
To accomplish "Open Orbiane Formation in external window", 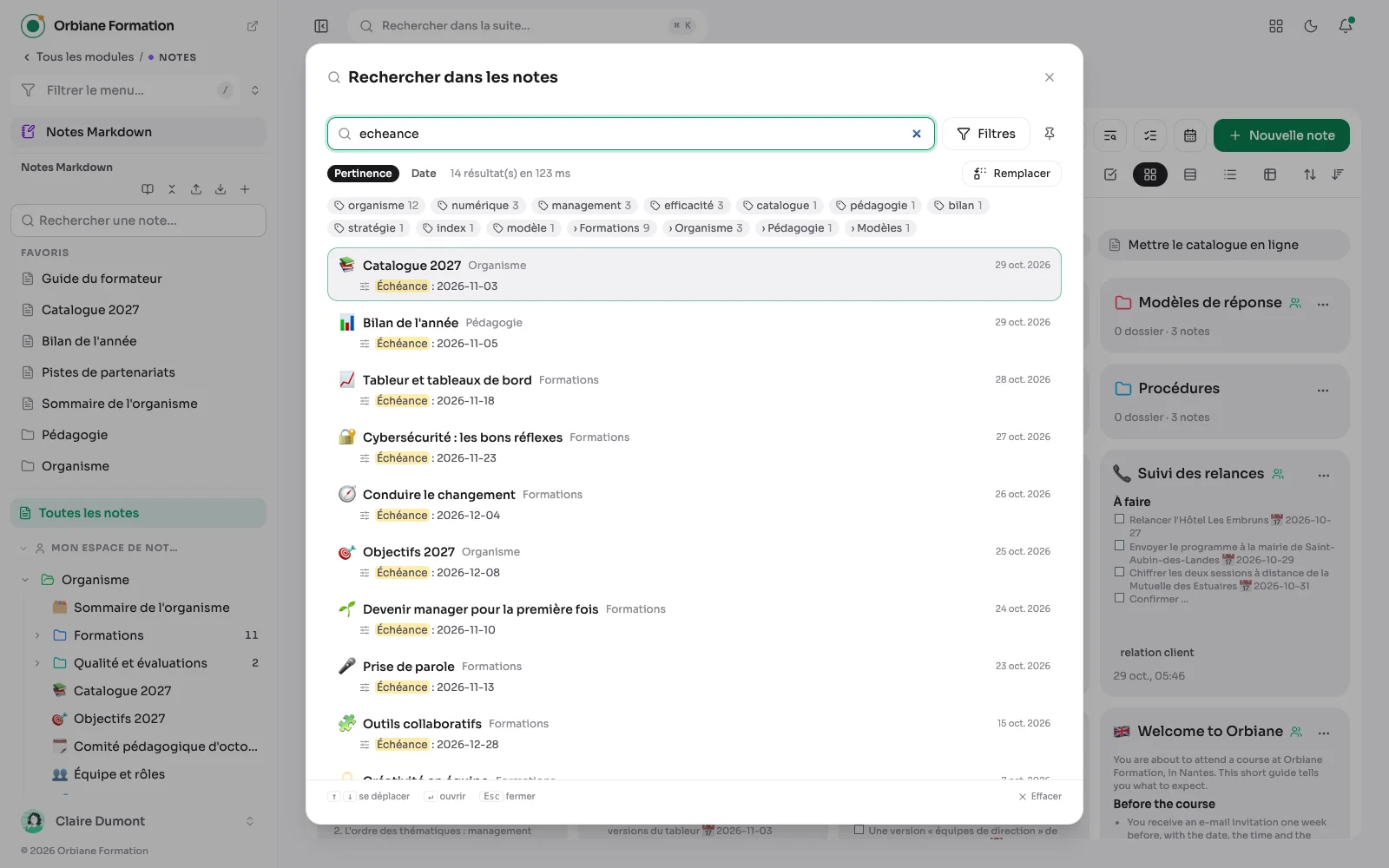I will [x=253, y=26].
